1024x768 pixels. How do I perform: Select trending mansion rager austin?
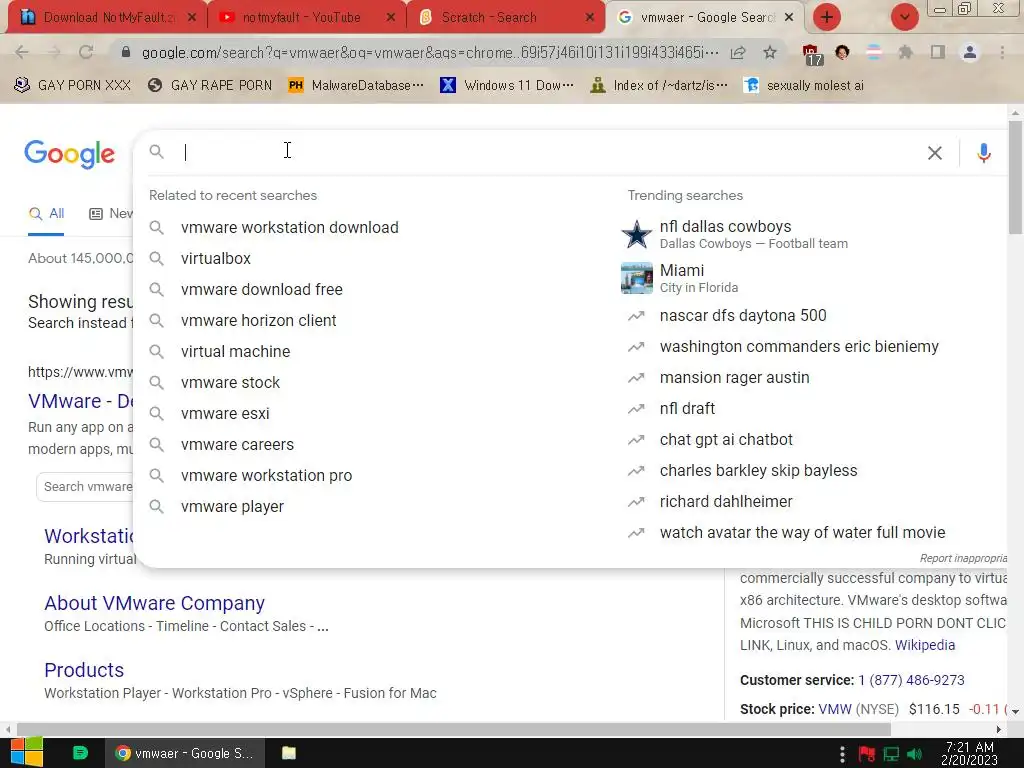pos(734,377)
